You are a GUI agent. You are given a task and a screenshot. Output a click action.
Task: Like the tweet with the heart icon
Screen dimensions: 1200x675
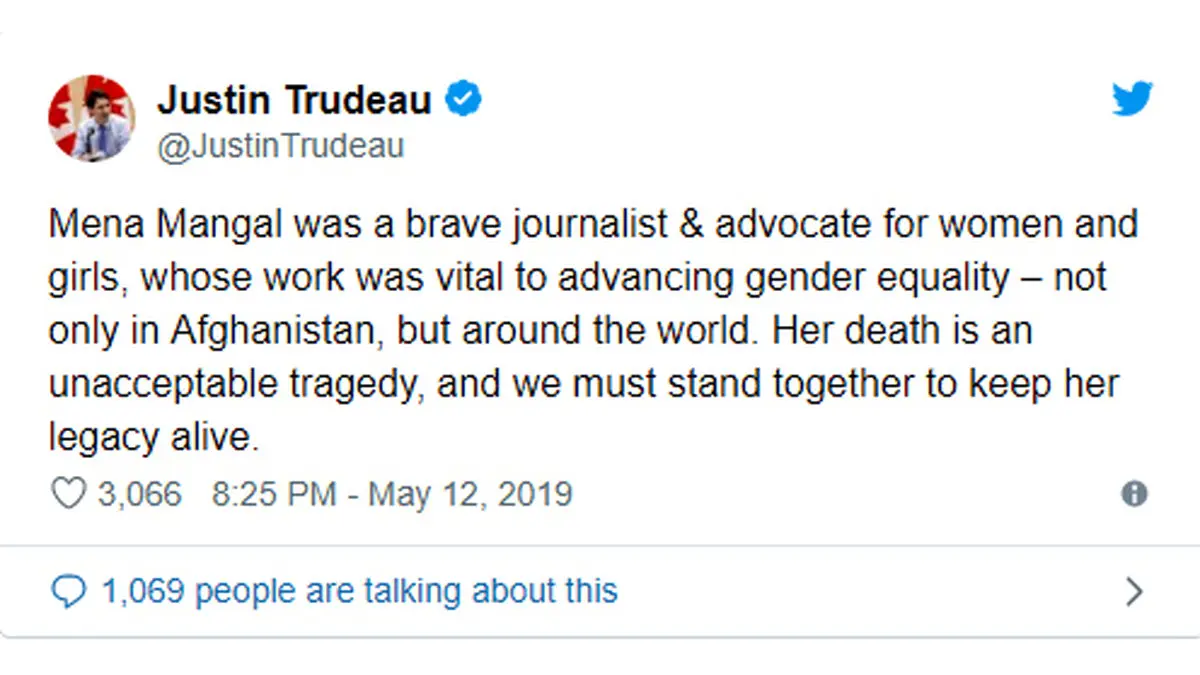click(68, 494)
